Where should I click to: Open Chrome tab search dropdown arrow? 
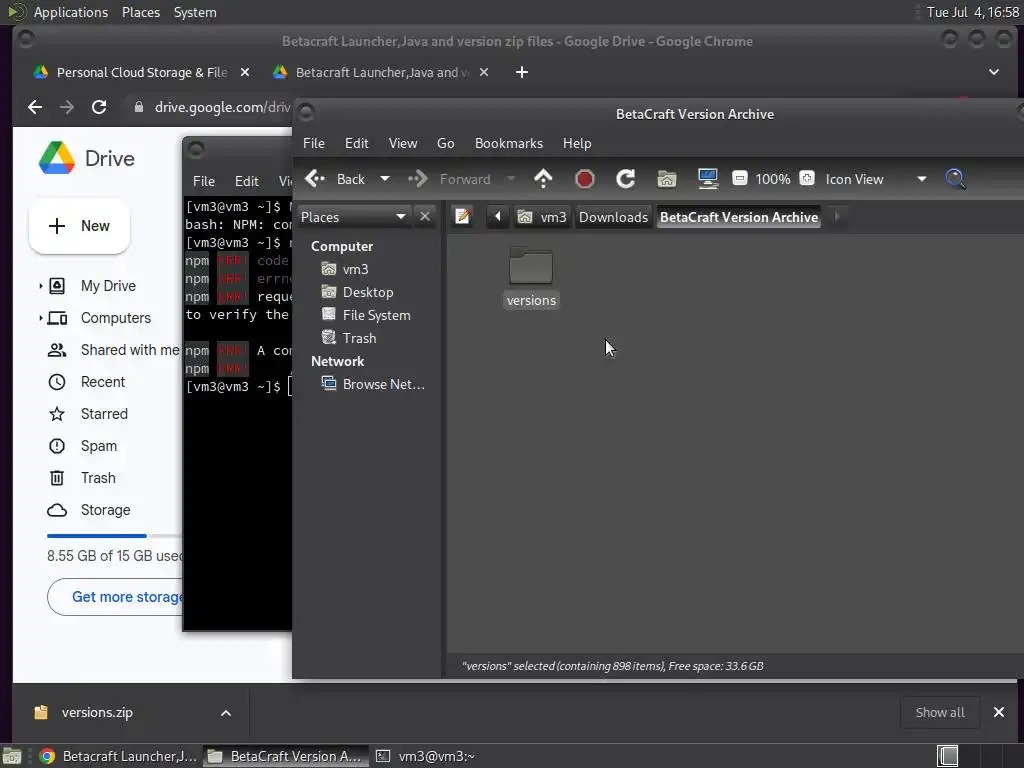pyautogui.click(x=993, y=72)
